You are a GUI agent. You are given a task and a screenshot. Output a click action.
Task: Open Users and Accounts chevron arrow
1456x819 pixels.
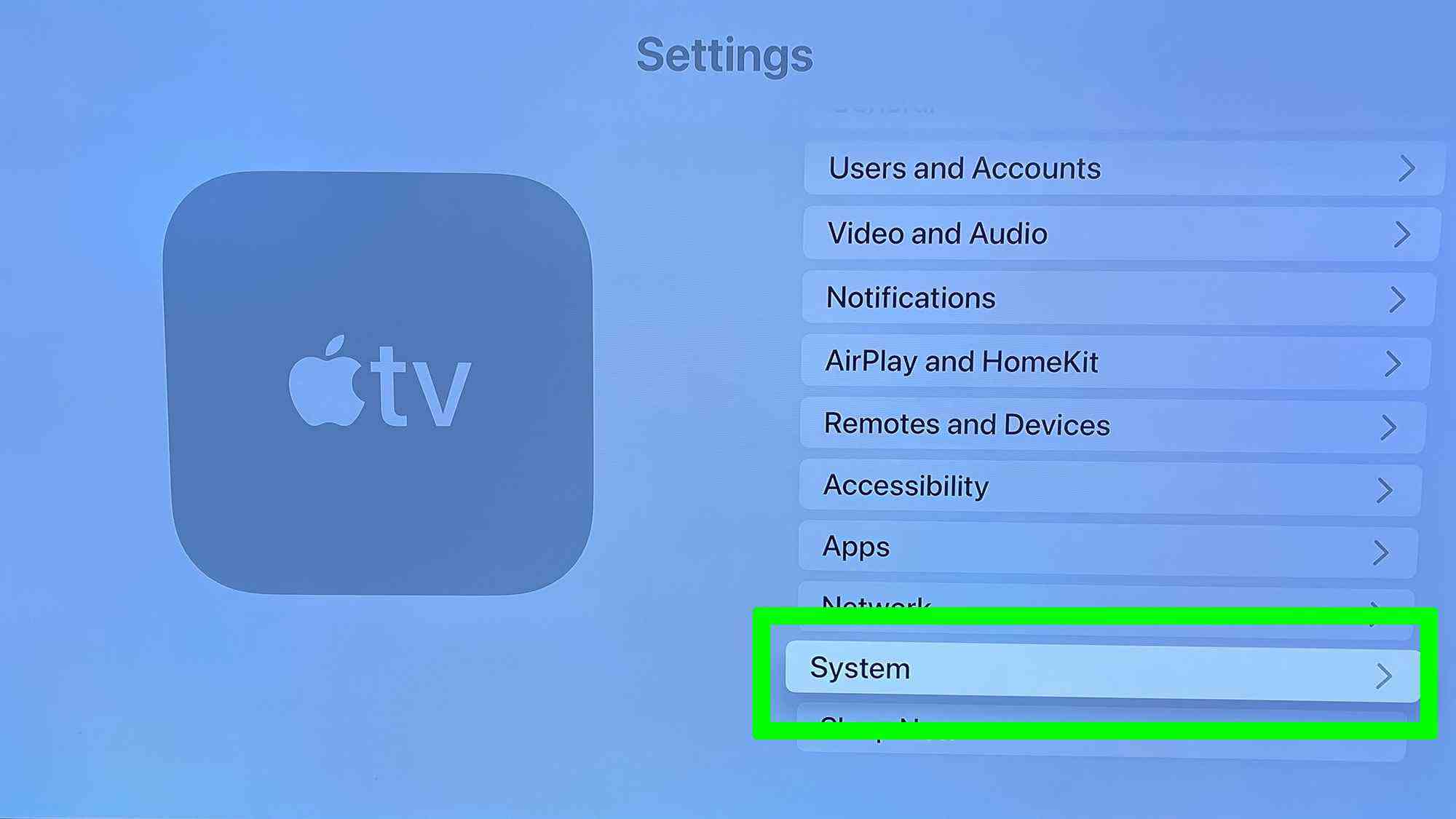pos(1405,168)
